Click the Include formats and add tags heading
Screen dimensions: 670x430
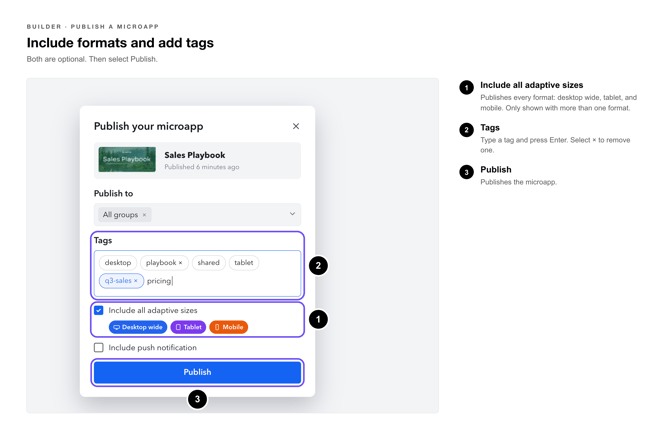click(120, 43)
